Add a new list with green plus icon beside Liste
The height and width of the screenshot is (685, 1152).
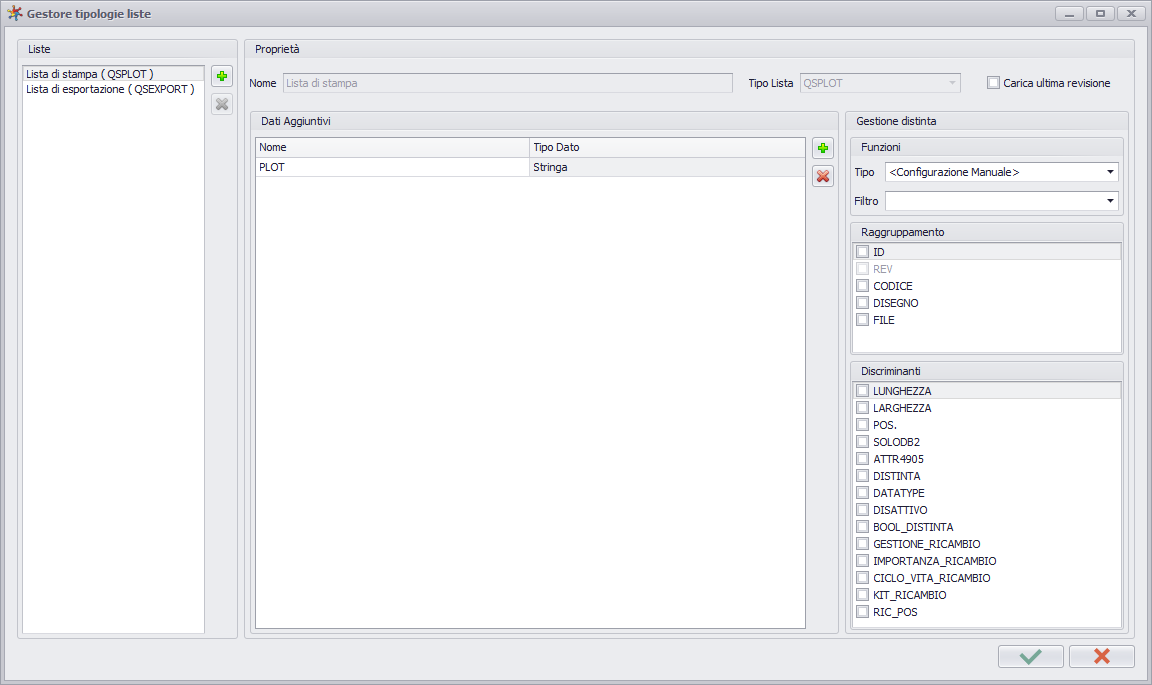pos(222,76)
